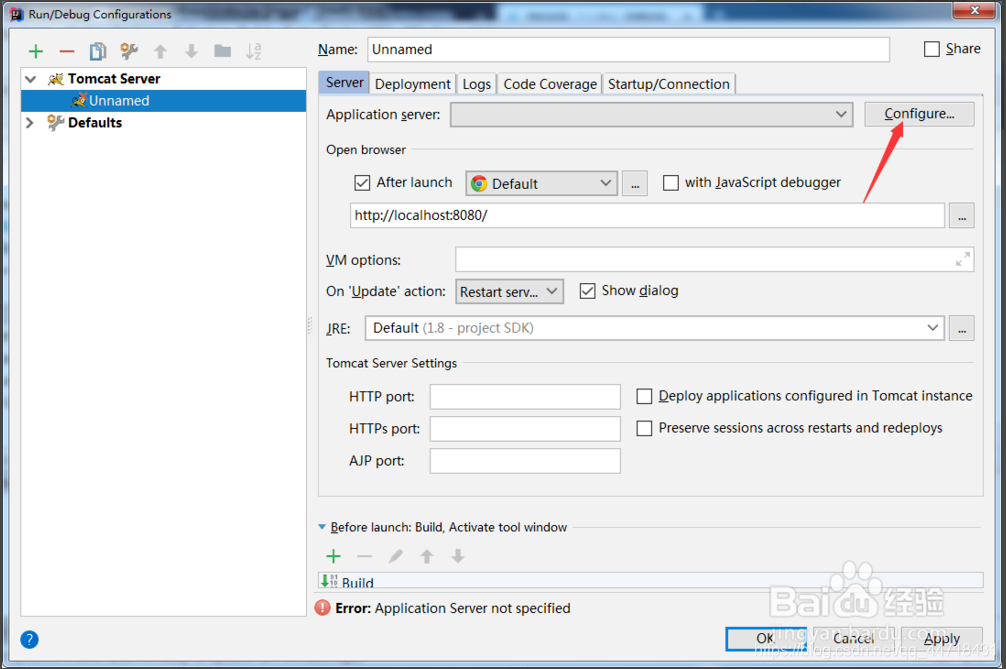Viewport: 1006px width, 669px height.
Task: Focus the Name input field
Action: click(x=629, y=49)
